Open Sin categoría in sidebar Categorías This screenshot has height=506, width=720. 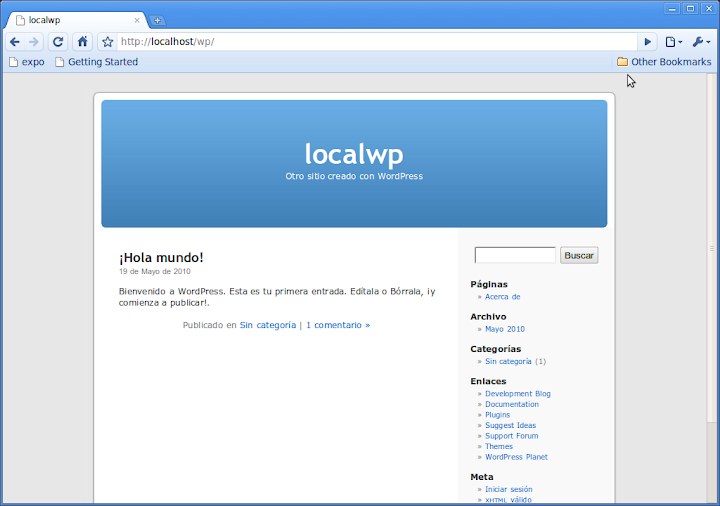pyautogui.click(x=508, y=361)
